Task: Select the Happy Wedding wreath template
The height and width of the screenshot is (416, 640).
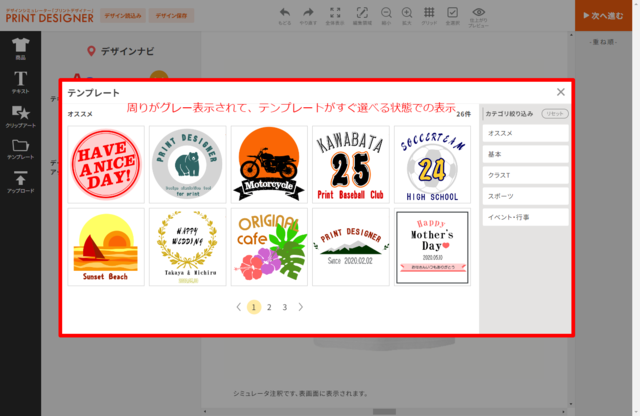Action: point(188,247)
